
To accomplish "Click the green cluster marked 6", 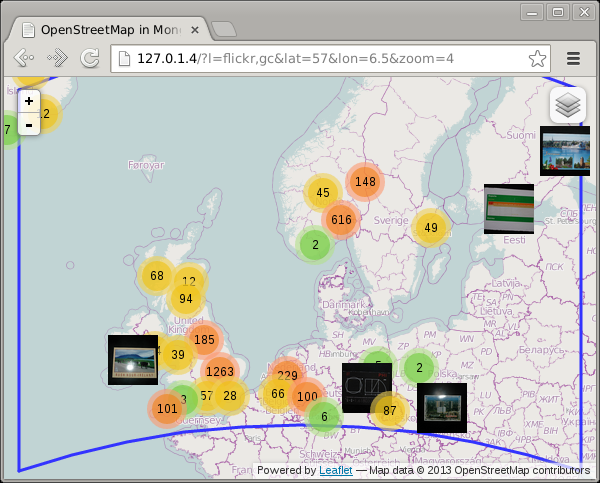I will [324, 416].
